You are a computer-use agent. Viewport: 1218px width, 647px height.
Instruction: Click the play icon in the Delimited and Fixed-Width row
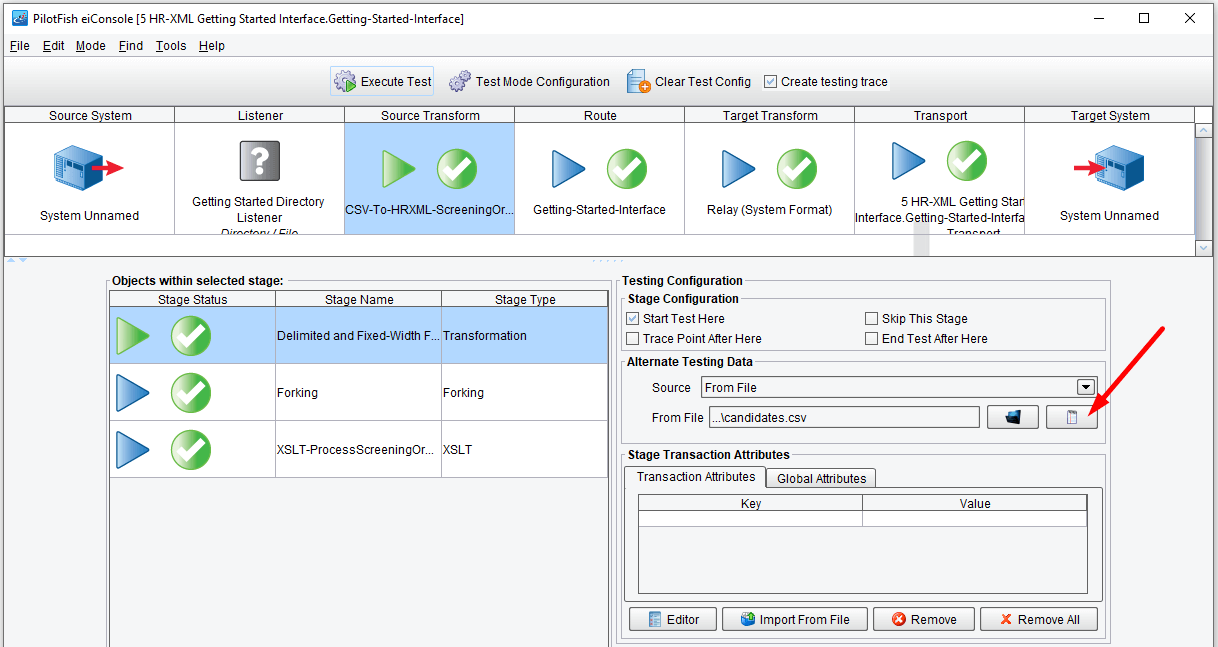(132, 336)
